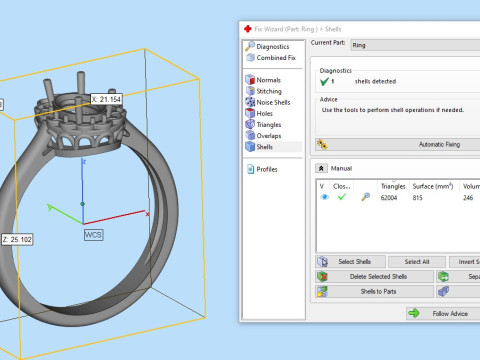Click the advice text about shell operations
Viewport: 480px width, 360px height.
[393, 110]
